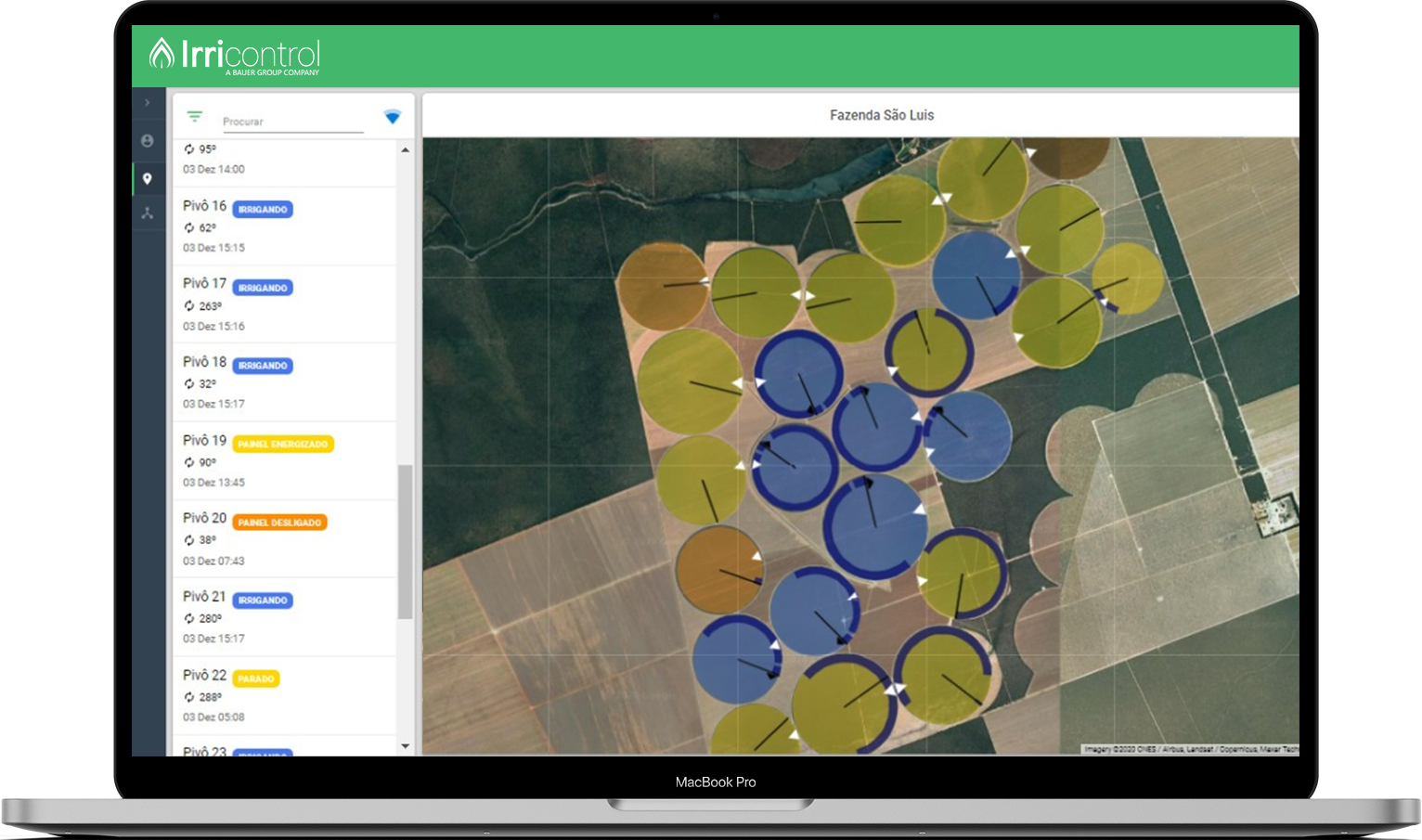Click the rotation angle icon for Pivô 22
This screenshot has width=1422, height=840.
[189, 697]
